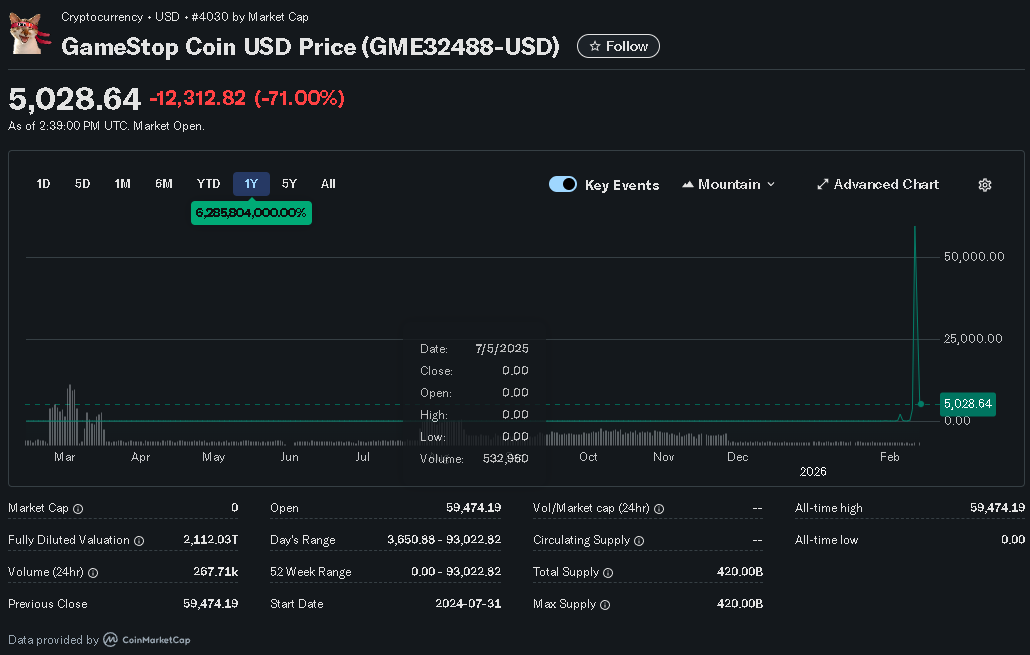Open the Mountain chart type dropdown
This screenshot has height=655, width=1030.
(728, 185)
